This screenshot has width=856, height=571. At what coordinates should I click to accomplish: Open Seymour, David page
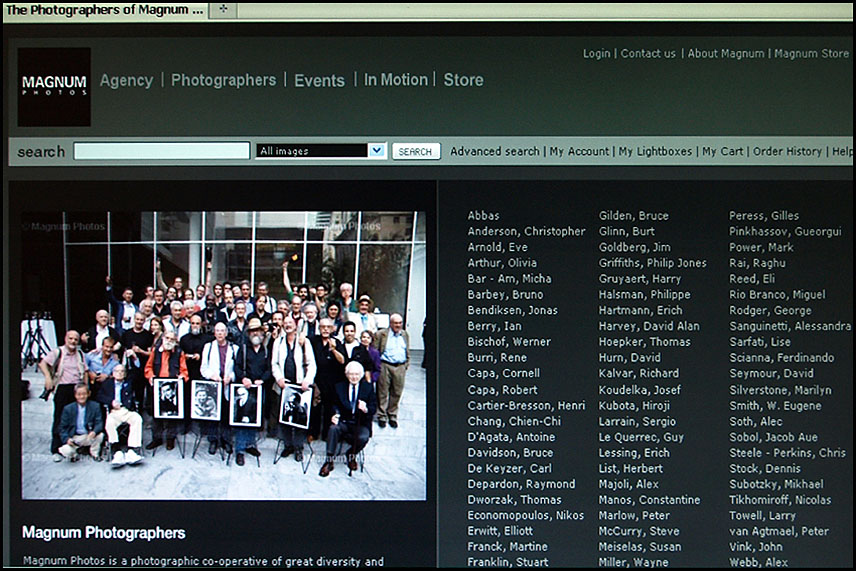click(771, 373)
